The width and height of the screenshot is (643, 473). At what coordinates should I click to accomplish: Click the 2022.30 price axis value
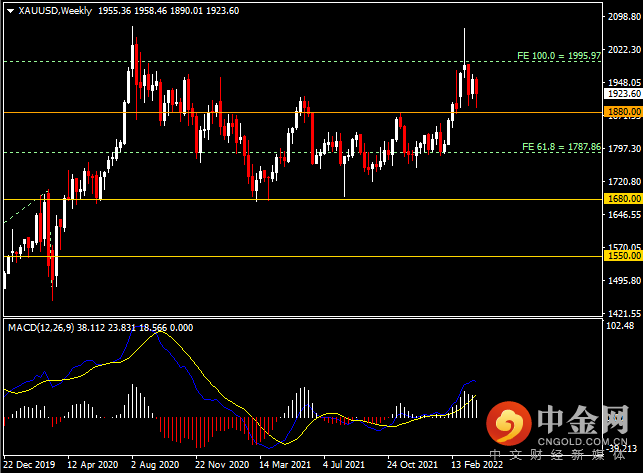(x=624, y=49)
